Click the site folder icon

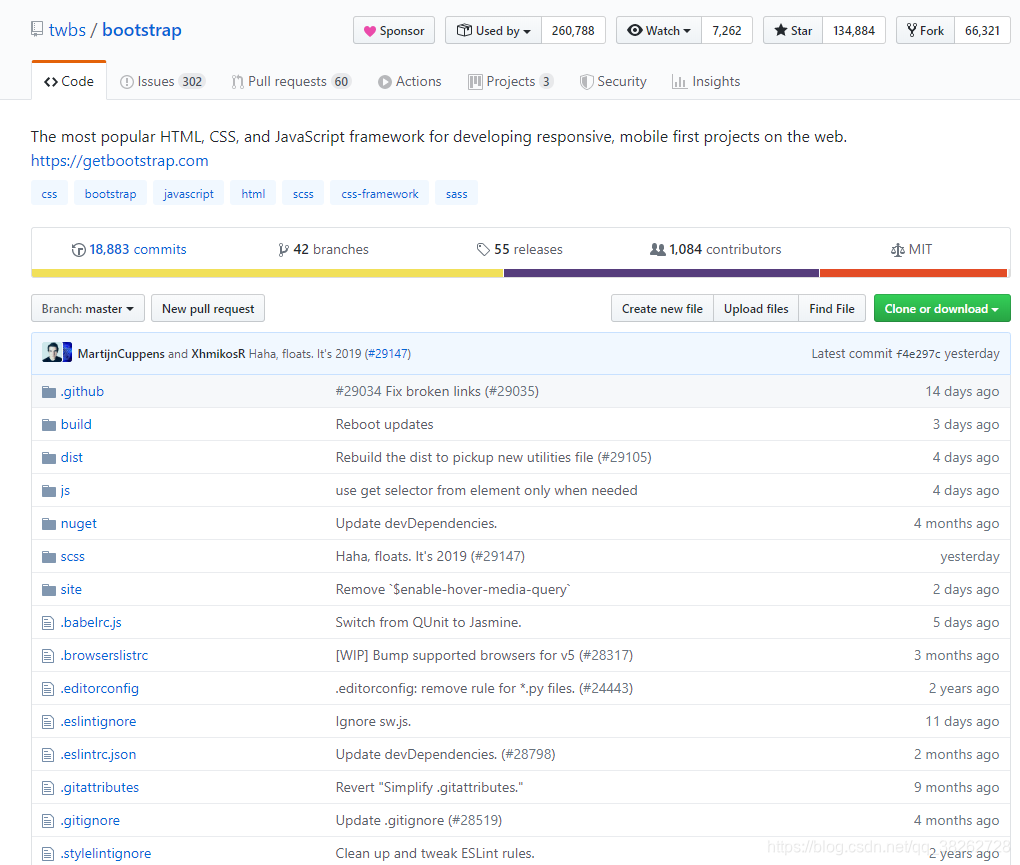click(49, 590)
